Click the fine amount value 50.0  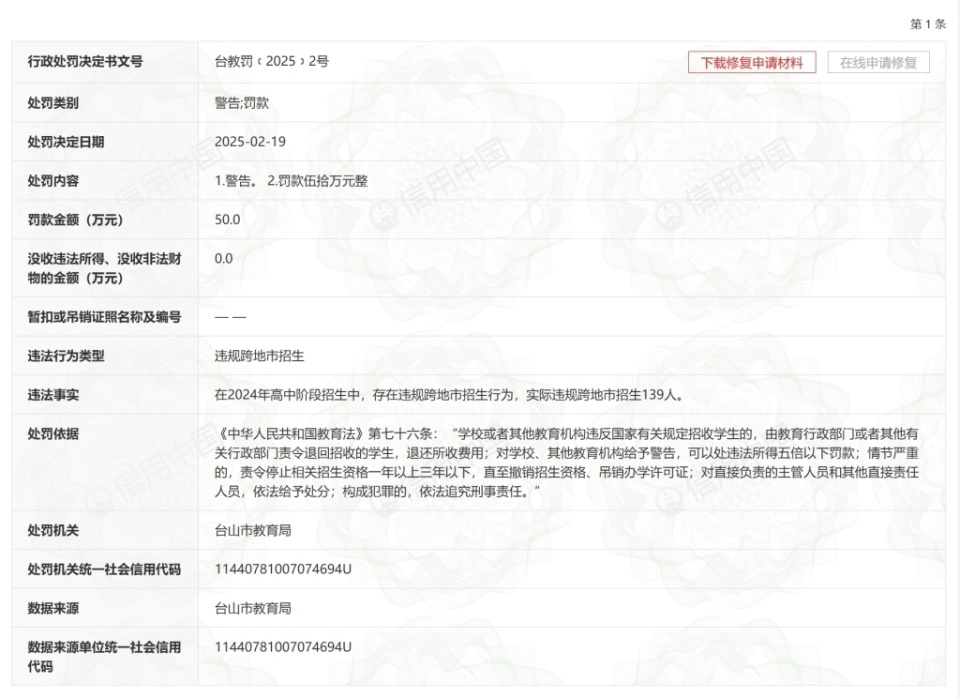point(218,222)
